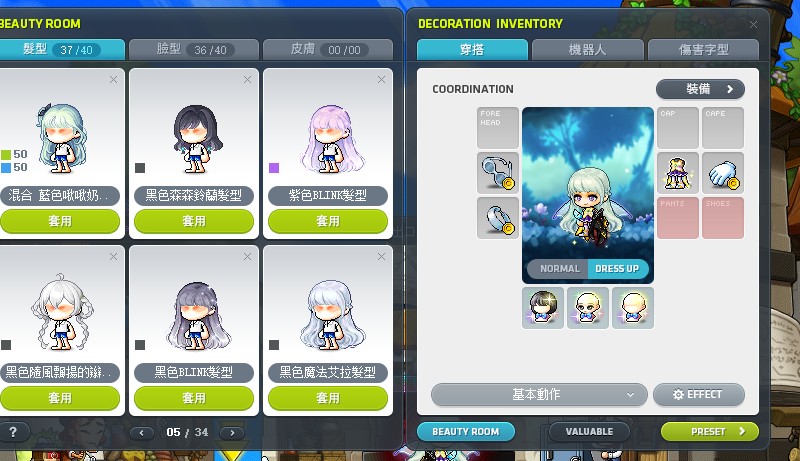Click the purple dress outfit slot

[x=678, y=173]
